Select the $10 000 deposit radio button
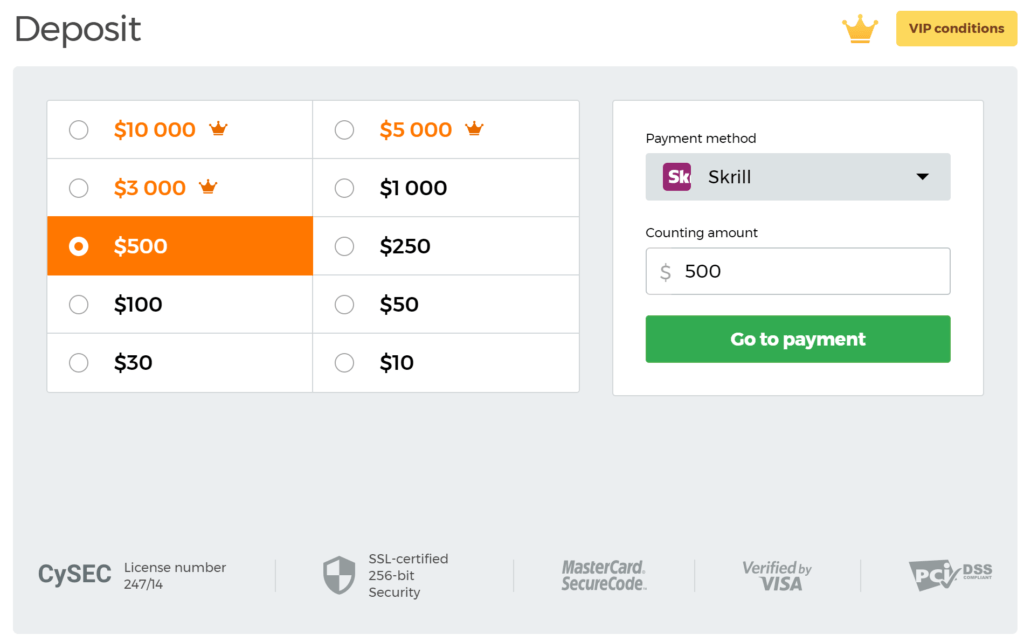 point(79,130)
